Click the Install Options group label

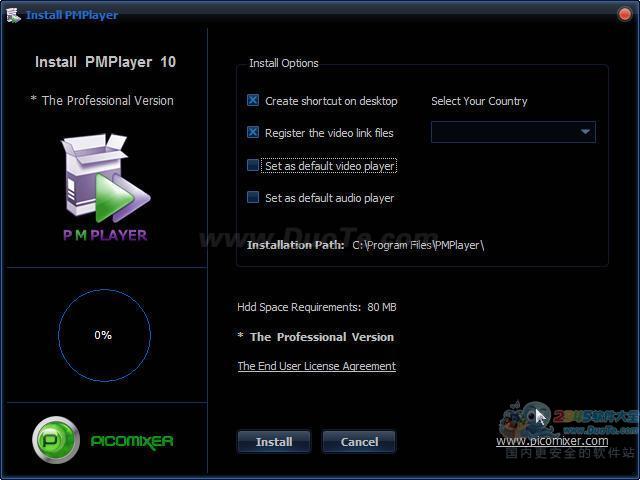coord(284,63)
